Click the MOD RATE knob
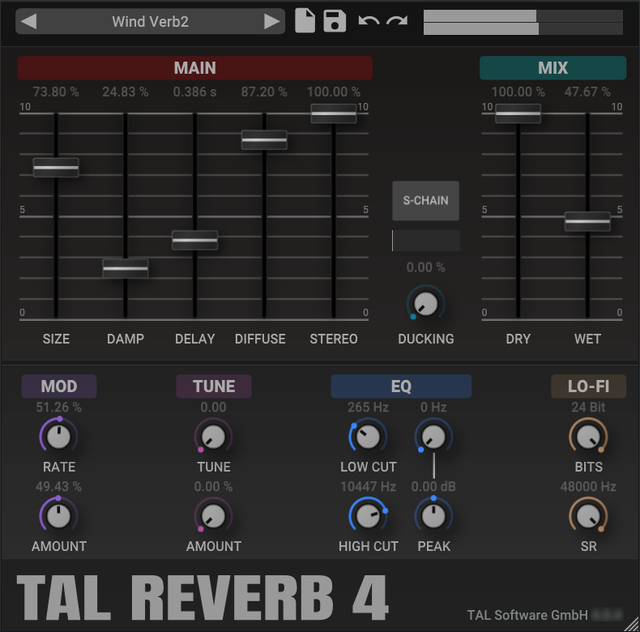640x632 pixels. coord(59,436)
